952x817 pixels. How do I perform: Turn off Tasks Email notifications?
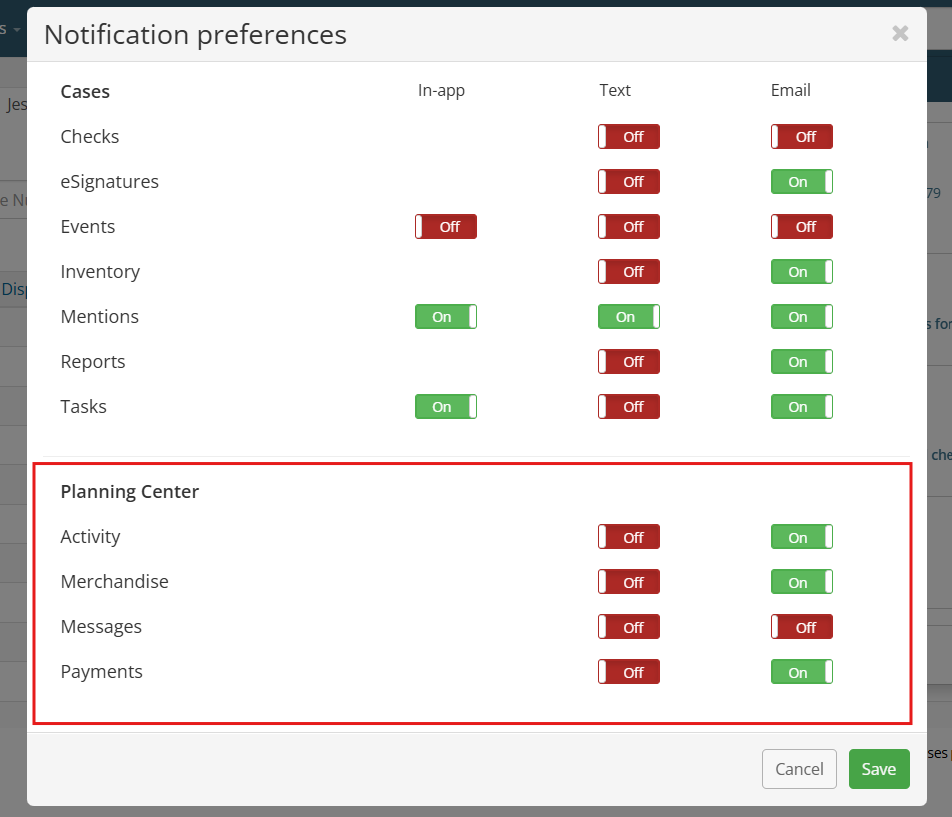801,406
